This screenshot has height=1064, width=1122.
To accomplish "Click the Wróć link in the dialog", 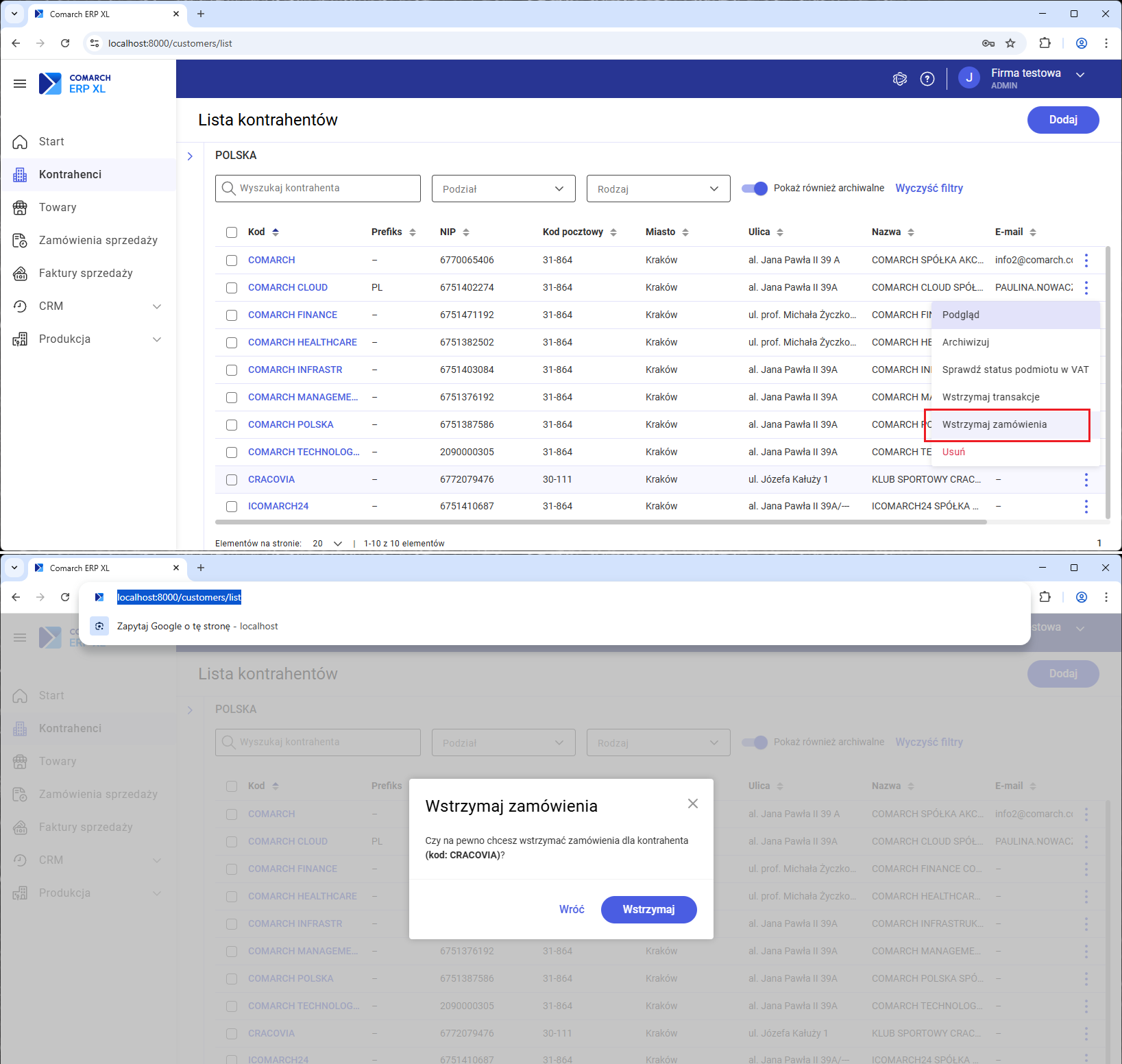I will 572,910.
